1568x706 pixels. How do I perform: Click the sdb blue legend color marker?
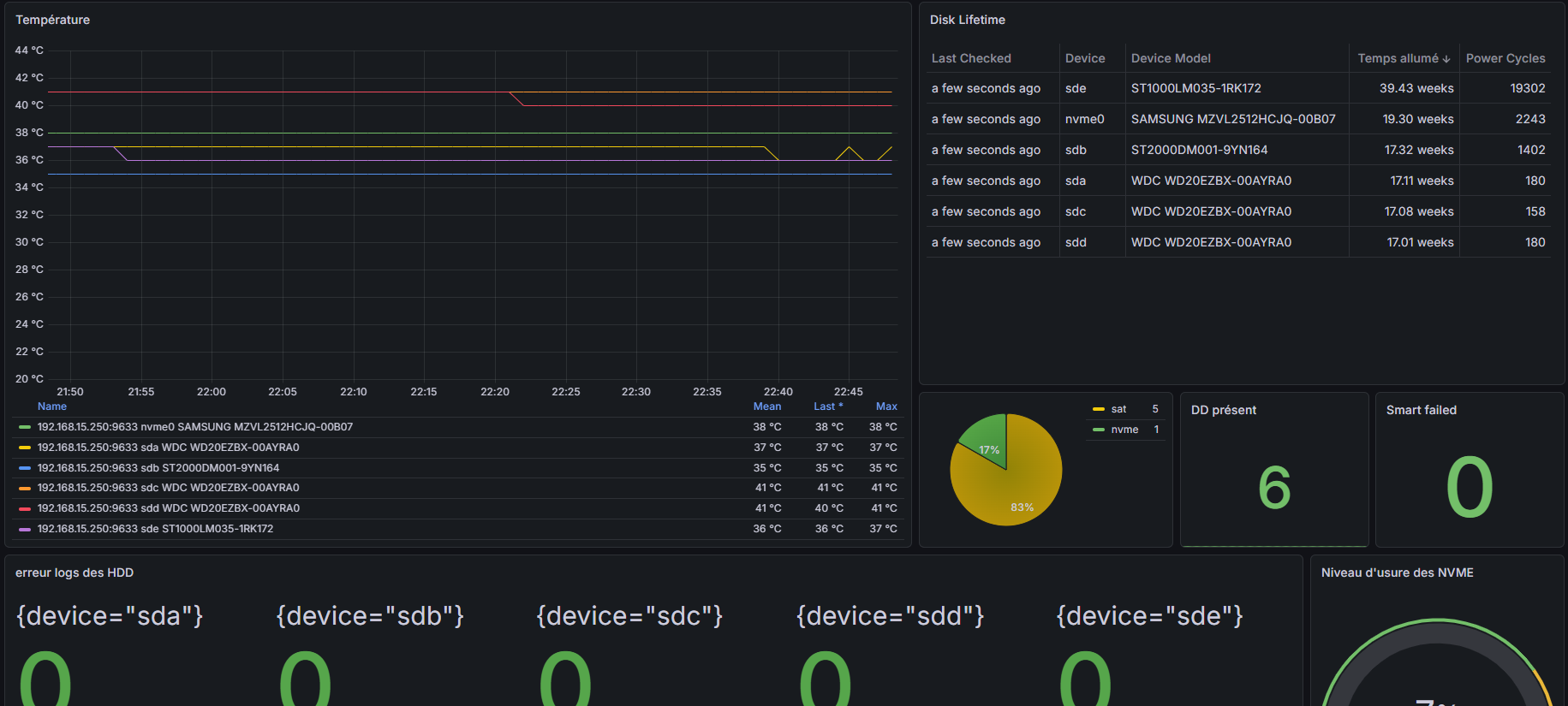(25, 468)
